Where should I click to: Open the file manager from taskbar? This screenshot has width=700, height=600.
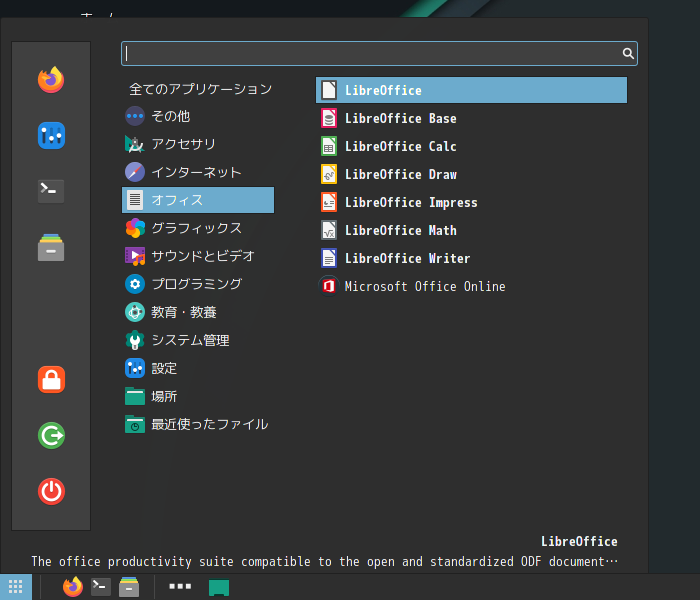tap(129, 587)
